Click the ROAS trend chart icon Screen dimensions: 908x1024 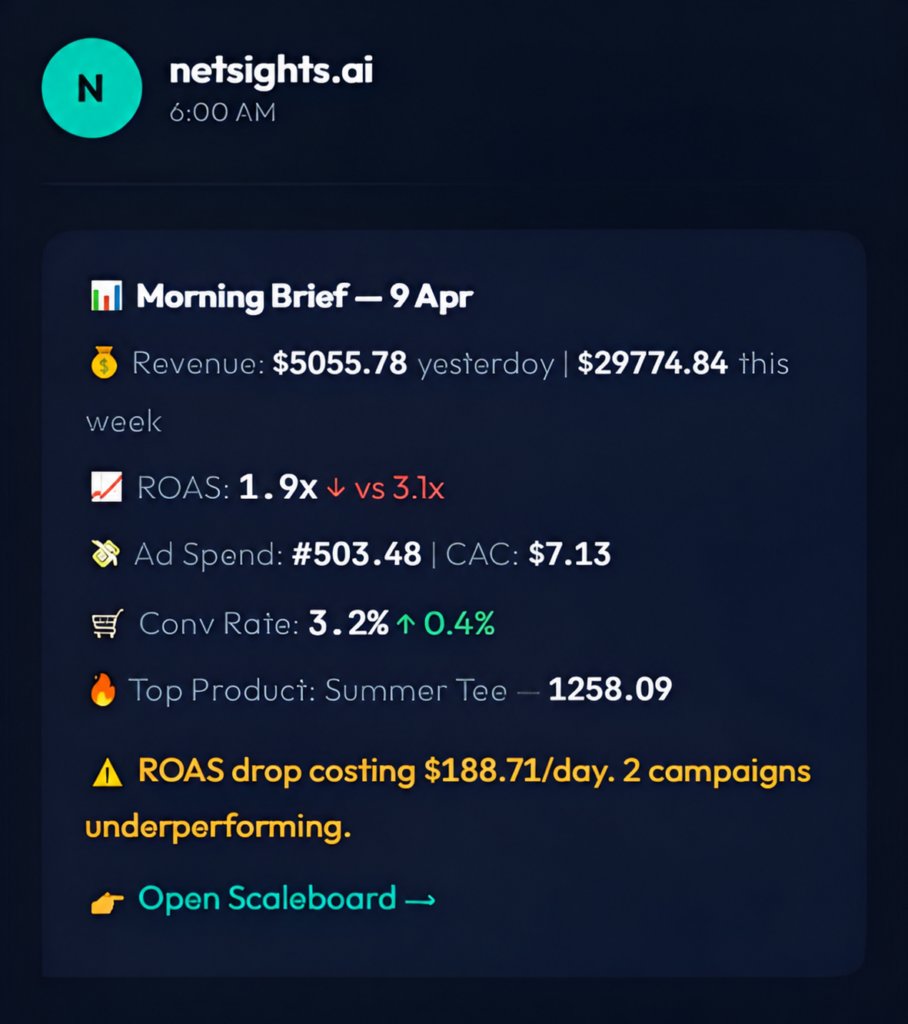pos(106,487)
